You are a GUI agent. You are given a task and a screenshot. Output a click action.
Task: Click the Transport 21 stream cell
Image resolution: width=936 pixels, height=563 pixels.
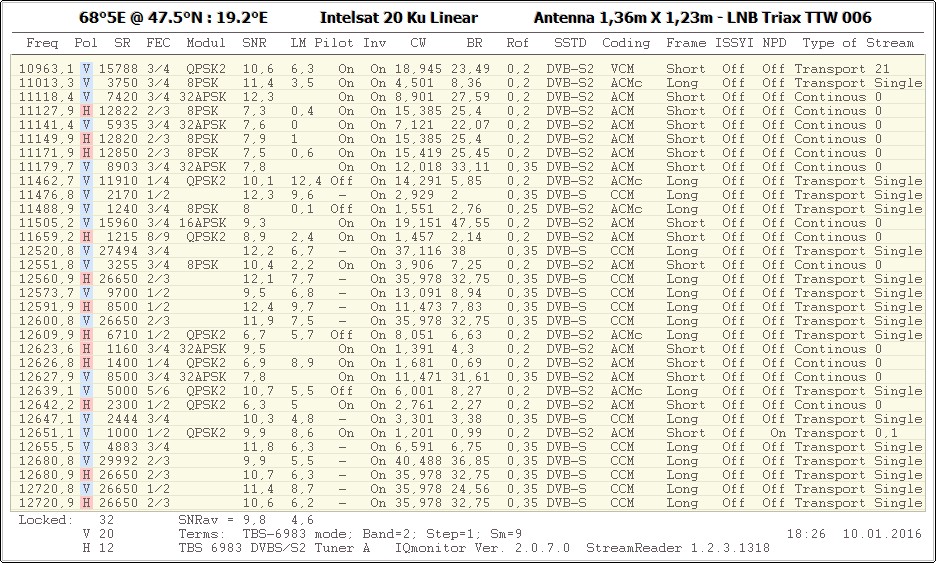[x=842, y=69]
